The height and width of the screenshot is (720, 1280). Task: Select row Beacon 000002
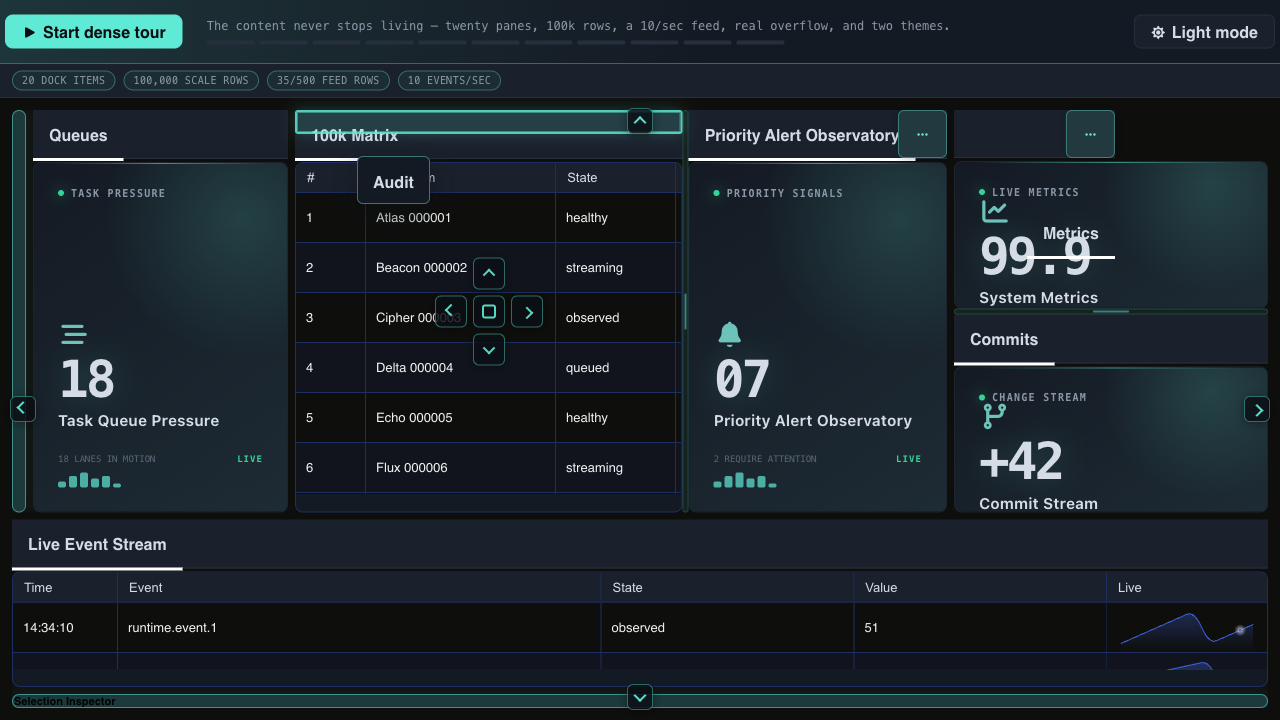[488, 268]
